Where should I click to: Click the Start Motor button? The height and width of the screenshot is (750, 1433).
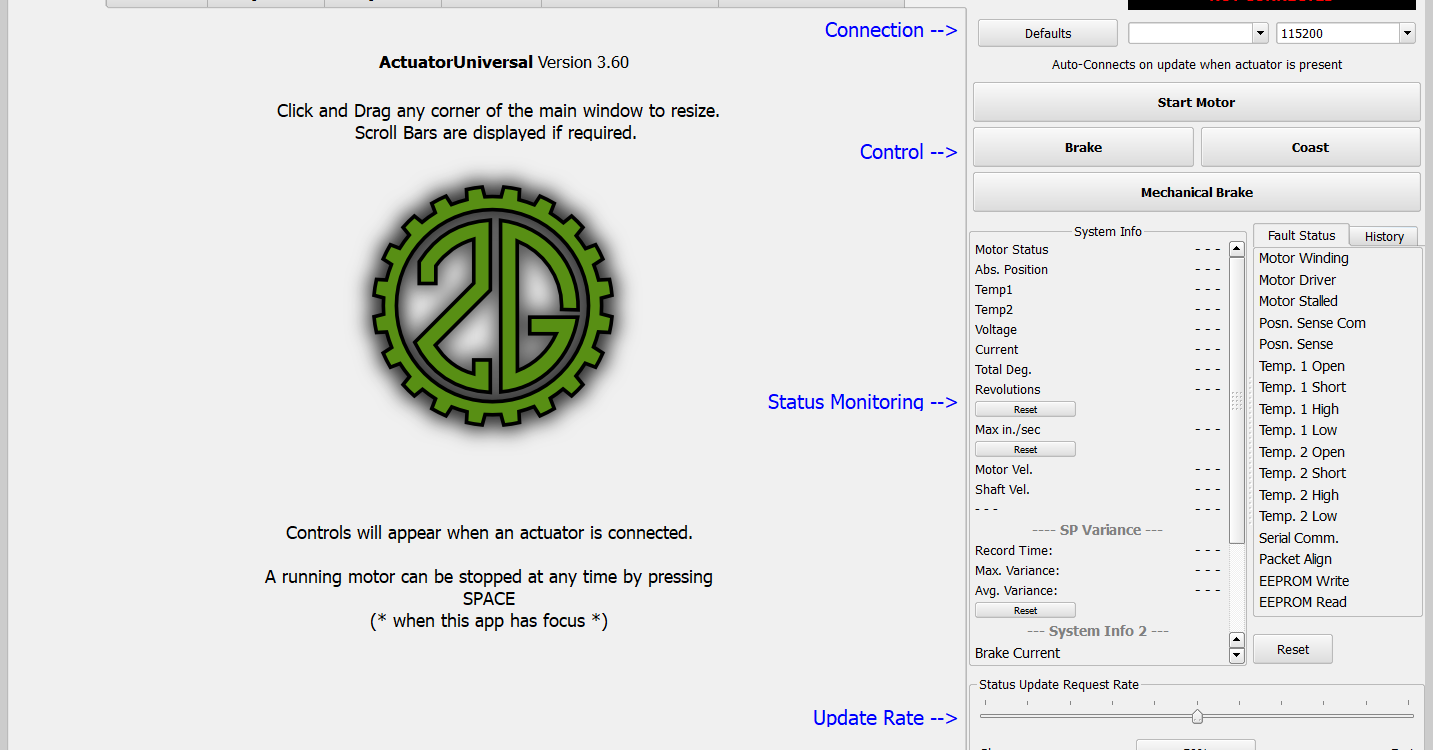tap(1196, 102)
